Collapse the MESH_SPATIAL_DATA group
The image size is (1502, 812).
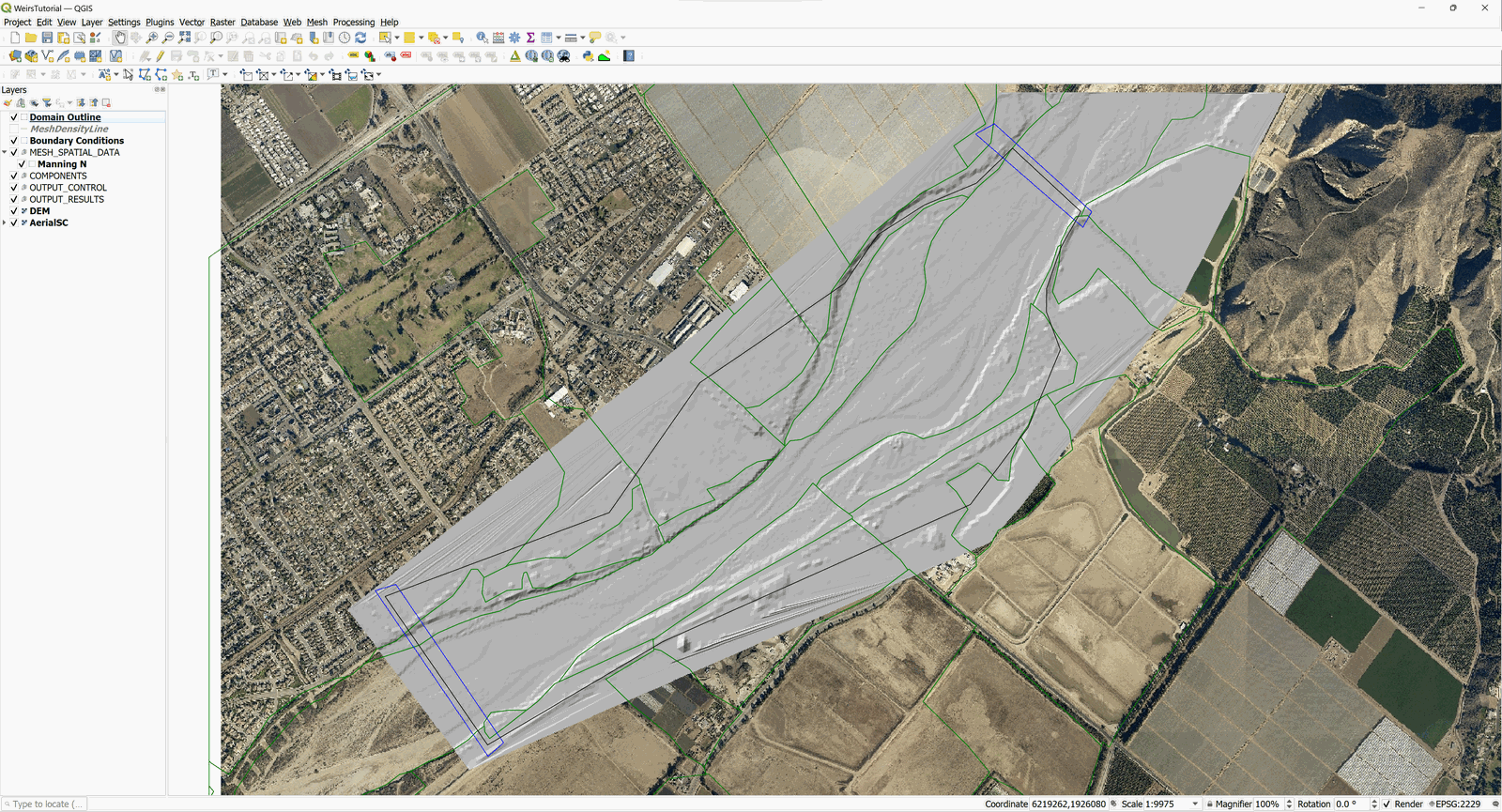click(5, 152)
